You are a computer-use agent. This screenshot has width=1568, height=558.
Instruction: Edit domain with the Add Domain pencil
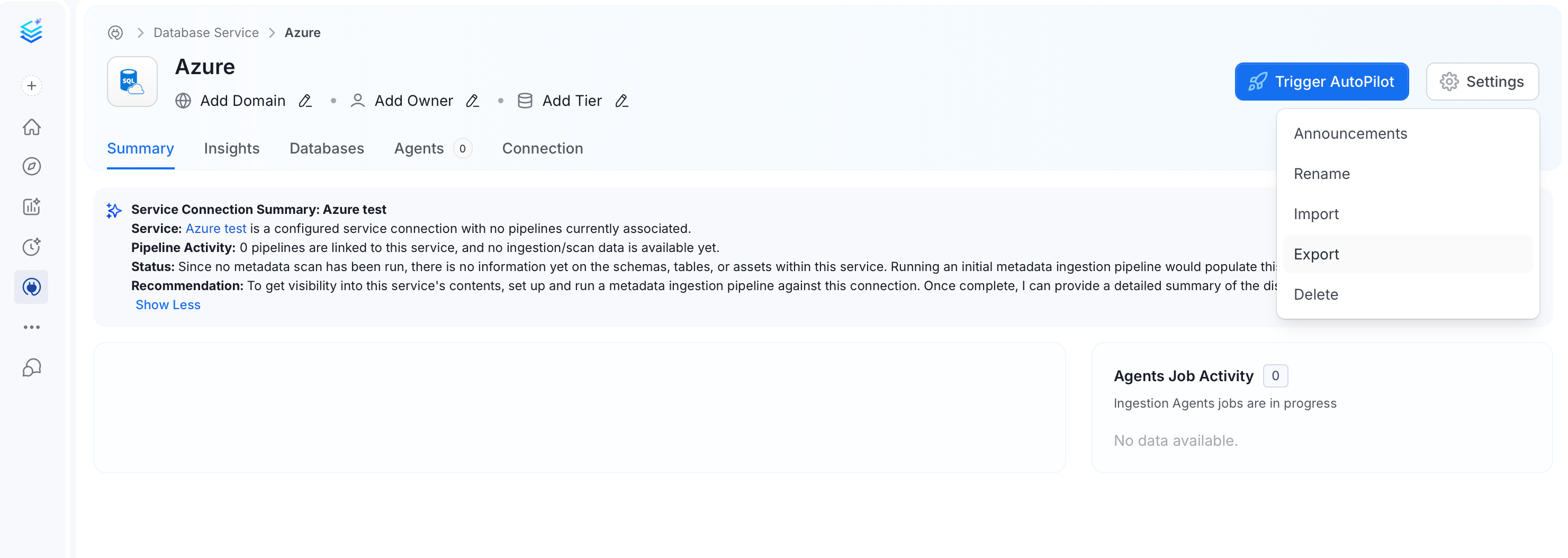(x=305, y=101)
